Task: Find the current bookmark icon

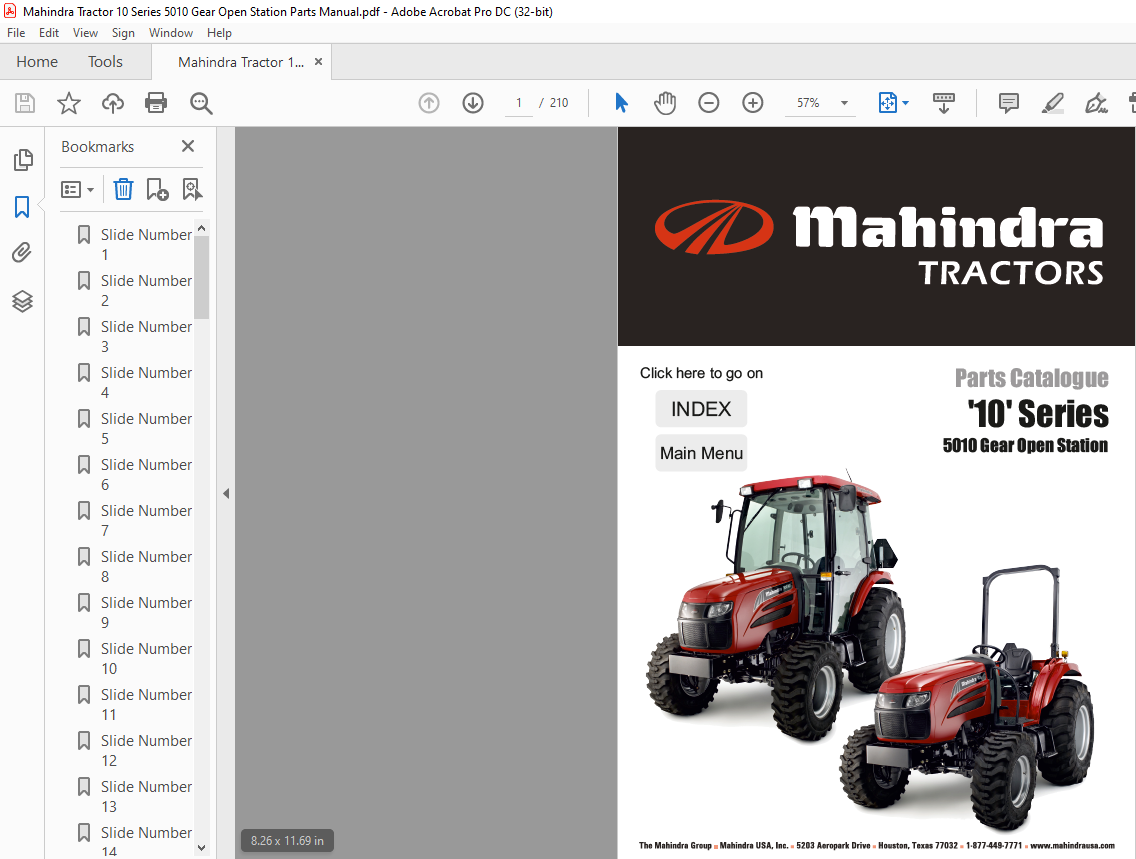Action: click(x=192, y=190)
